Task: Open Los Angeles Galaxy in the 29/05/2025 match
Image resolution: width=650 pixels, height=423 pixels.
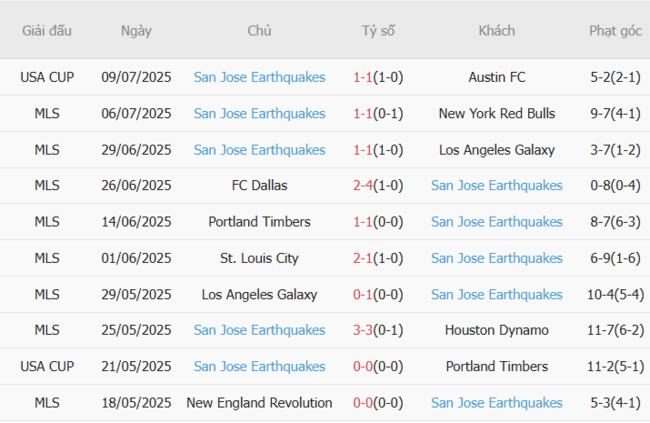Action: pos(259,294)
